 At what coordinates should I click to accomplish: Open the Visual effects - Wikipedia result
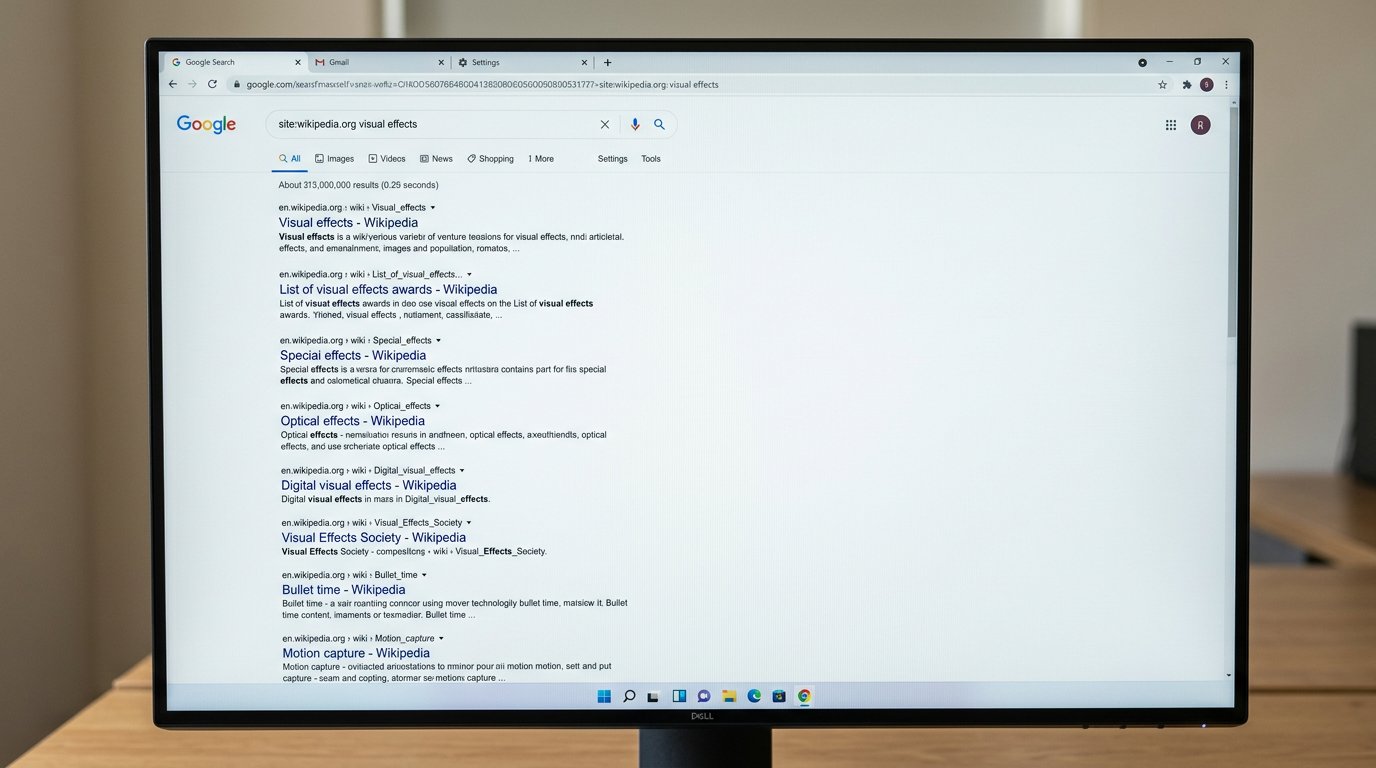tap(348, 223)
